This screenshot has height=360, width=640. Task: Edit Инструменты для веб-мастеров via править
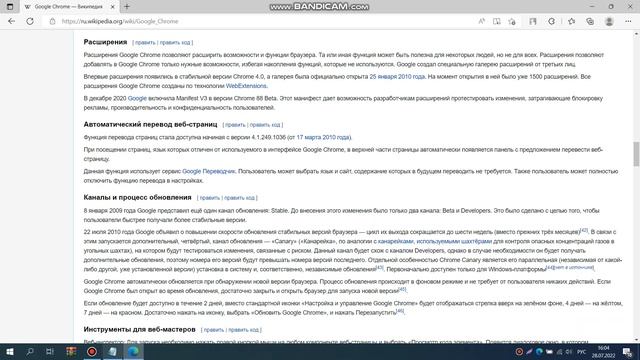213,330
